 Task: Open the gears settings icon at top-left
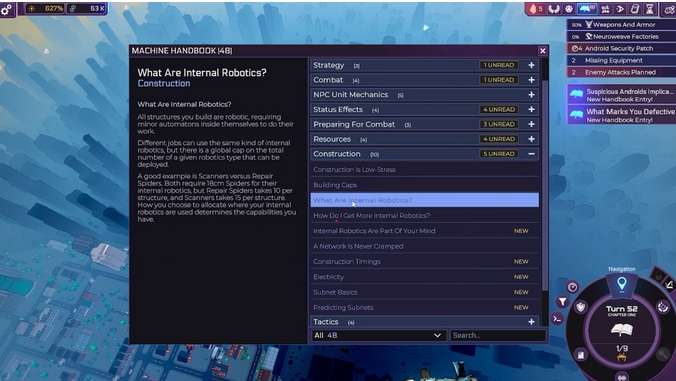click(x=7, y=9)
